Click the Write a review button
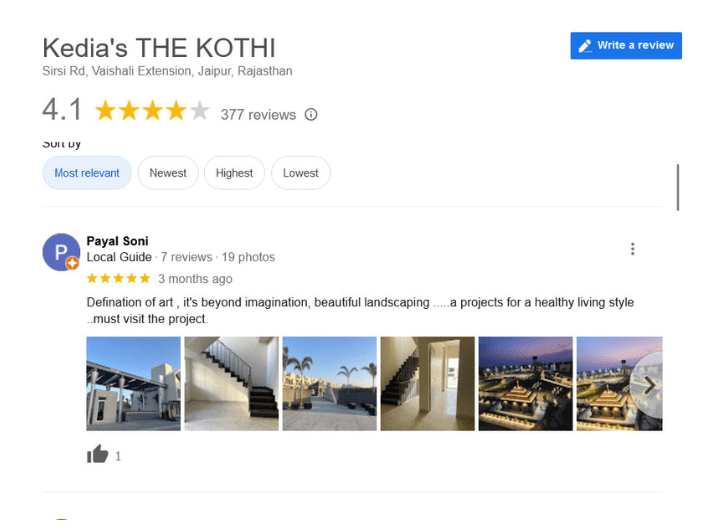This screenshot has width=727, height=530. (x=625, y=45)
